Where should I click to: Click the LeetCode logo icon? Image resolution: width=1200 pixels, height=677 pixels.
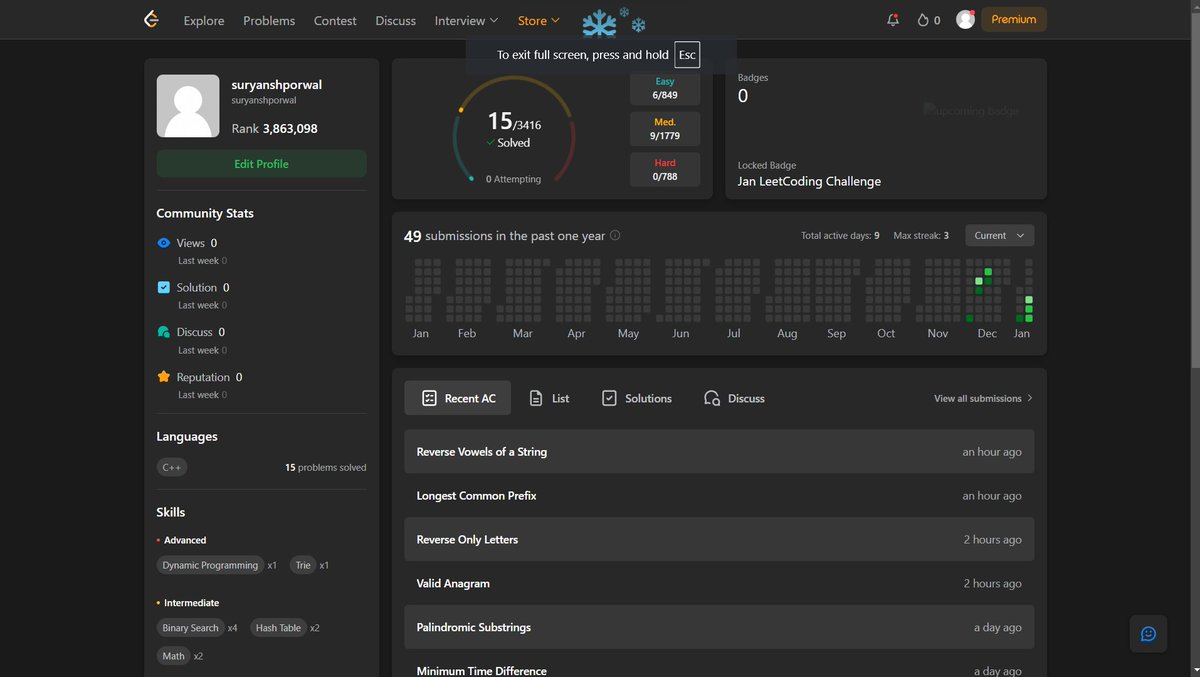pyautogui.click(x=151, y=20)
